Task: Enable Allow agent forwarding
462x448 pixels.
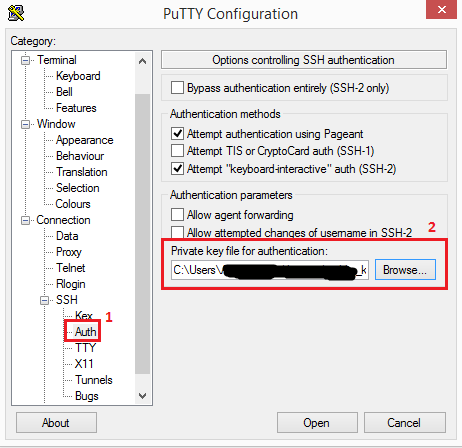Action: click(x=177, y=215)
